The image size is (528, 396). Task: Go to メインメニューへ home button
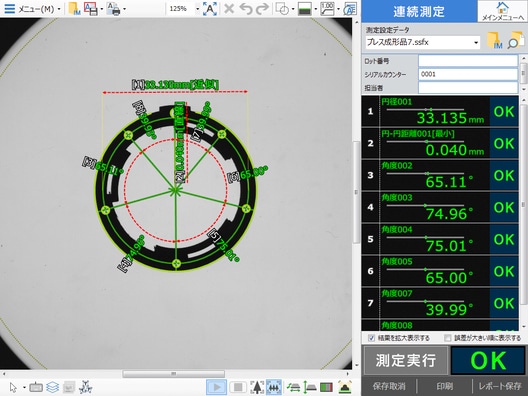pos(502,11)
